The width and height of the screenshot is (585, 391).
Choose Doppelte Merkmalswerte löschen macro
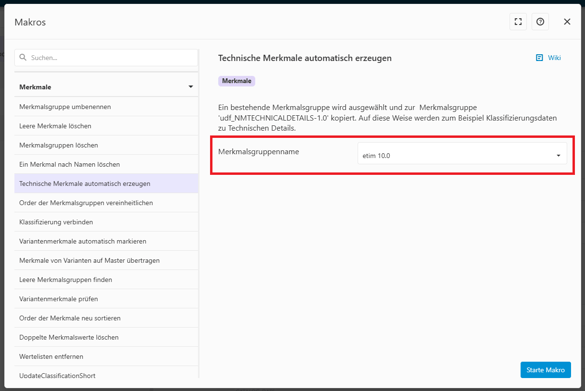pyautogui.click(x=106, y=337)
